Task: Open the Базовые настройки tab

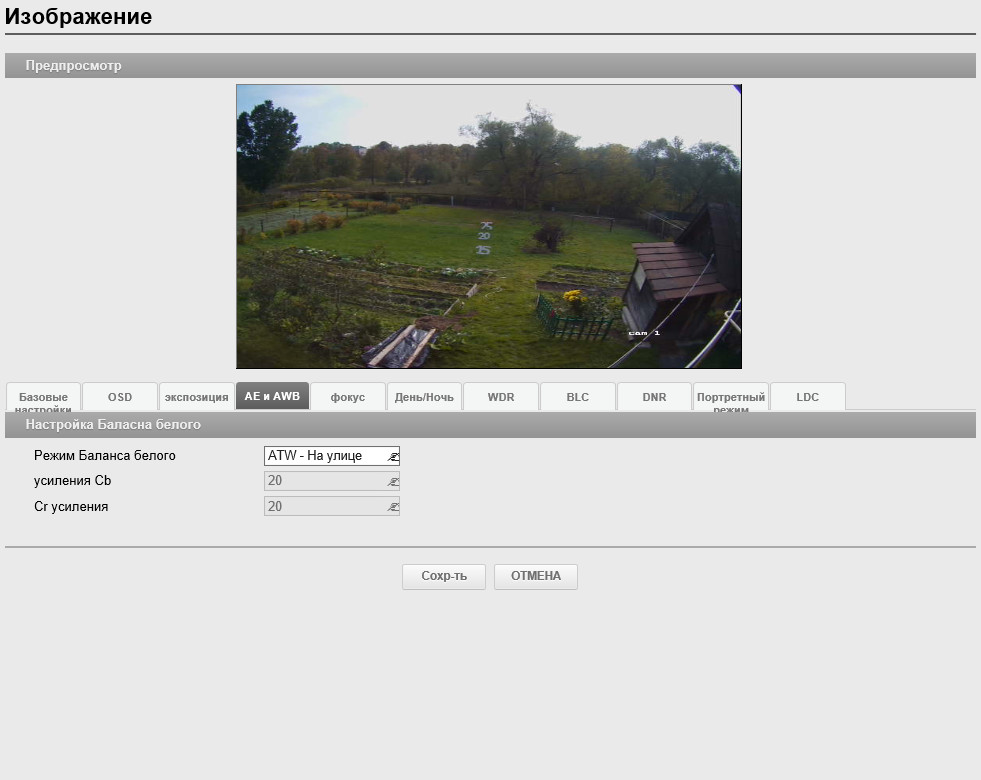Action: tap(43, 397)
